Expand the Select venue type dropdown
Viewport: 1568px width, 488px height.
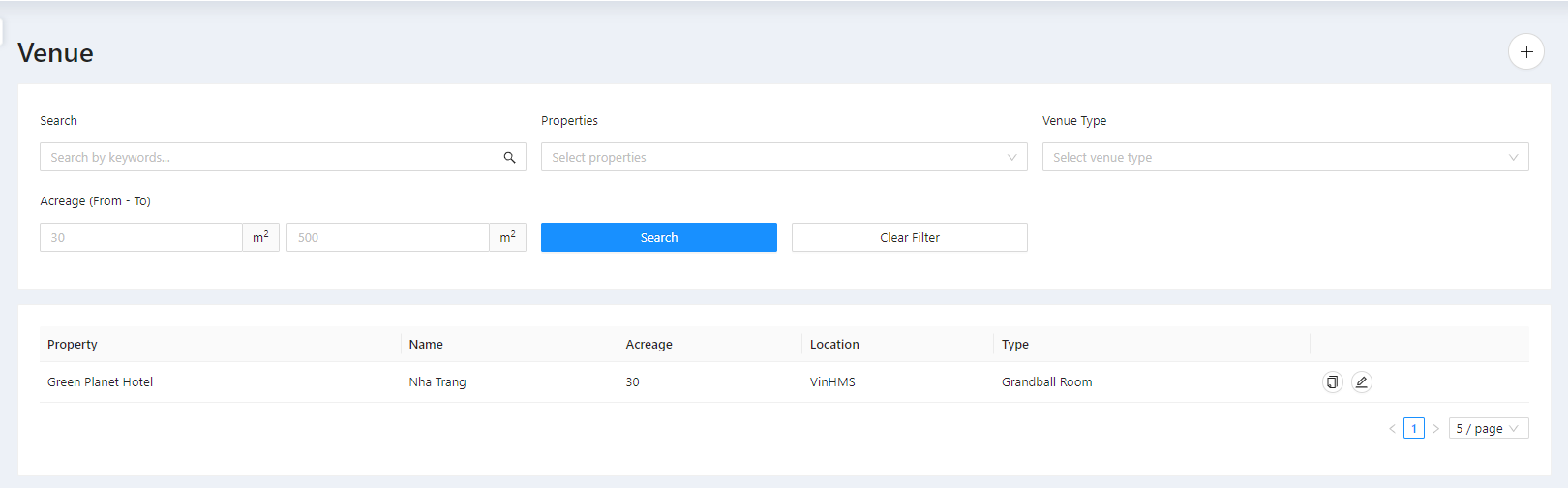click(x=1284, y=158)
